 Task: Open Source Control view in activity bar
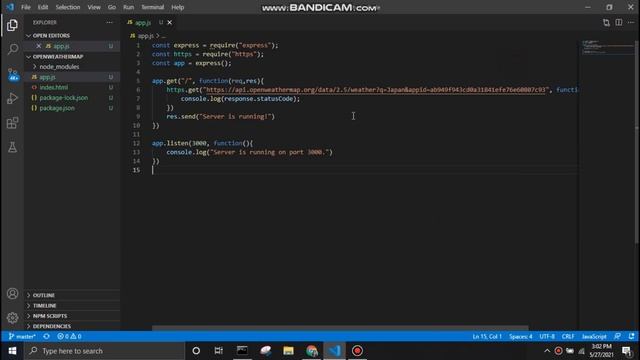(12, 74)
